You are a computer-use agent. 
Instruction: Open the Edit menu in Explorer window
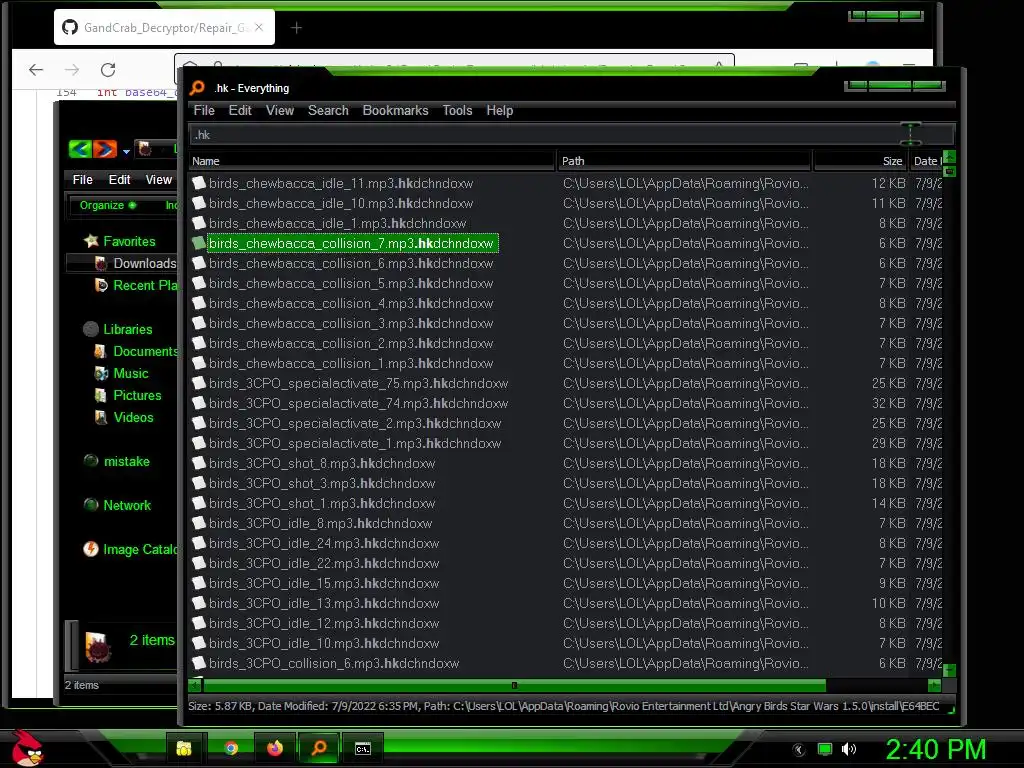pos(119,180)
